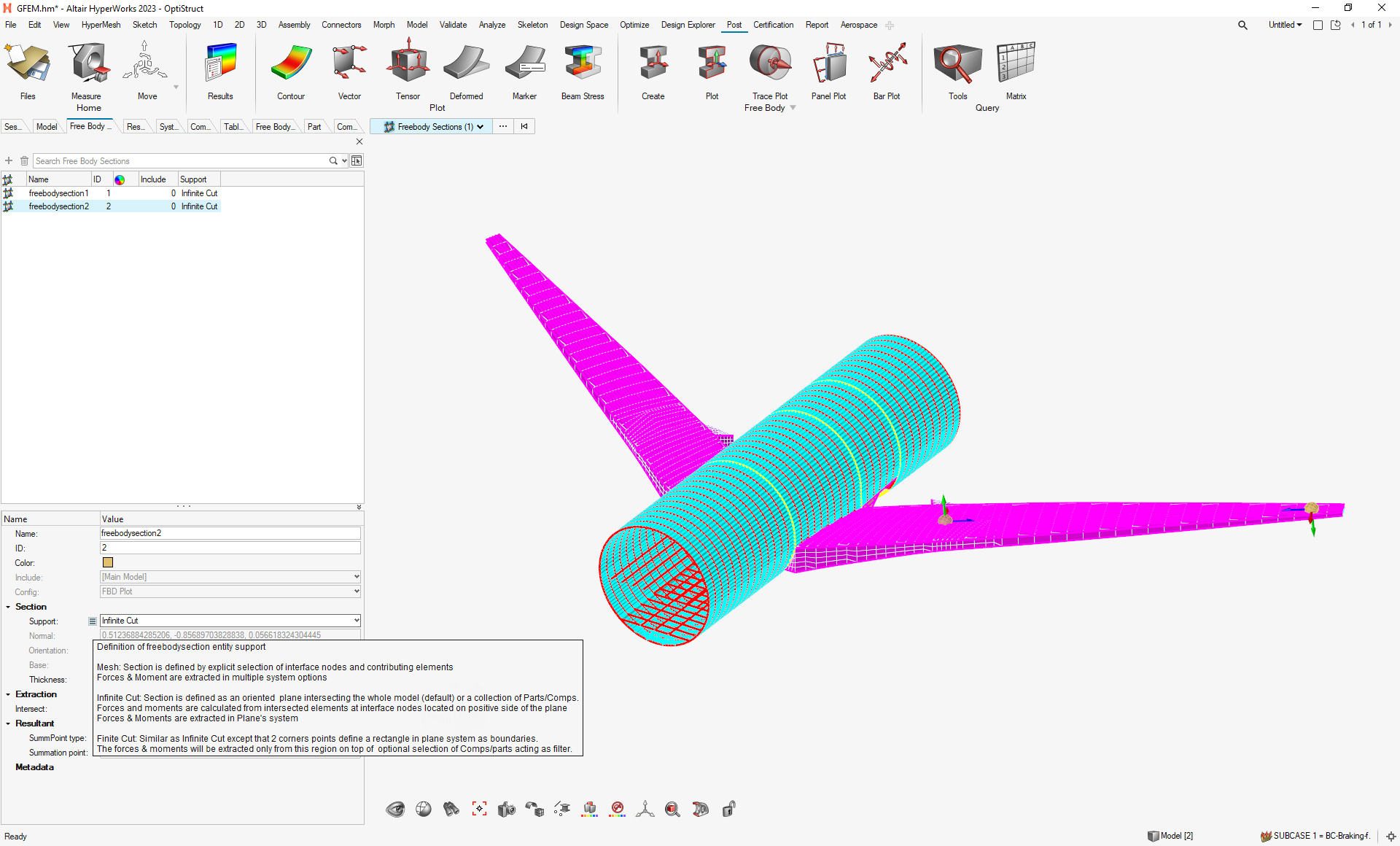
Task: Open the Support Infinite Cut dropdown
Action: pyautogui.click(x=357, y=621)
